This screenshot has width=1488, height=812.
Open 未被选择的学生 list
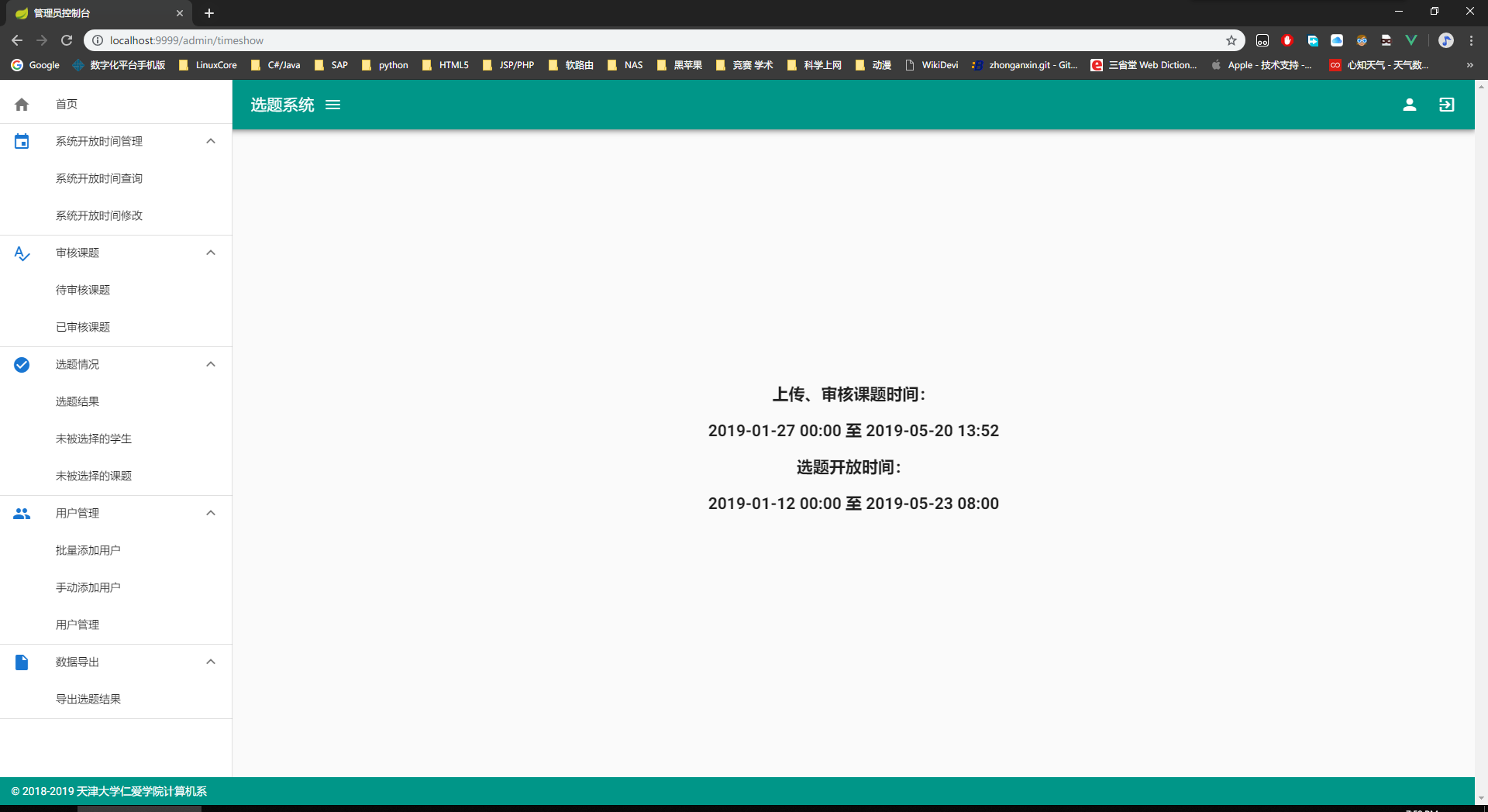[x=116, y=439]
